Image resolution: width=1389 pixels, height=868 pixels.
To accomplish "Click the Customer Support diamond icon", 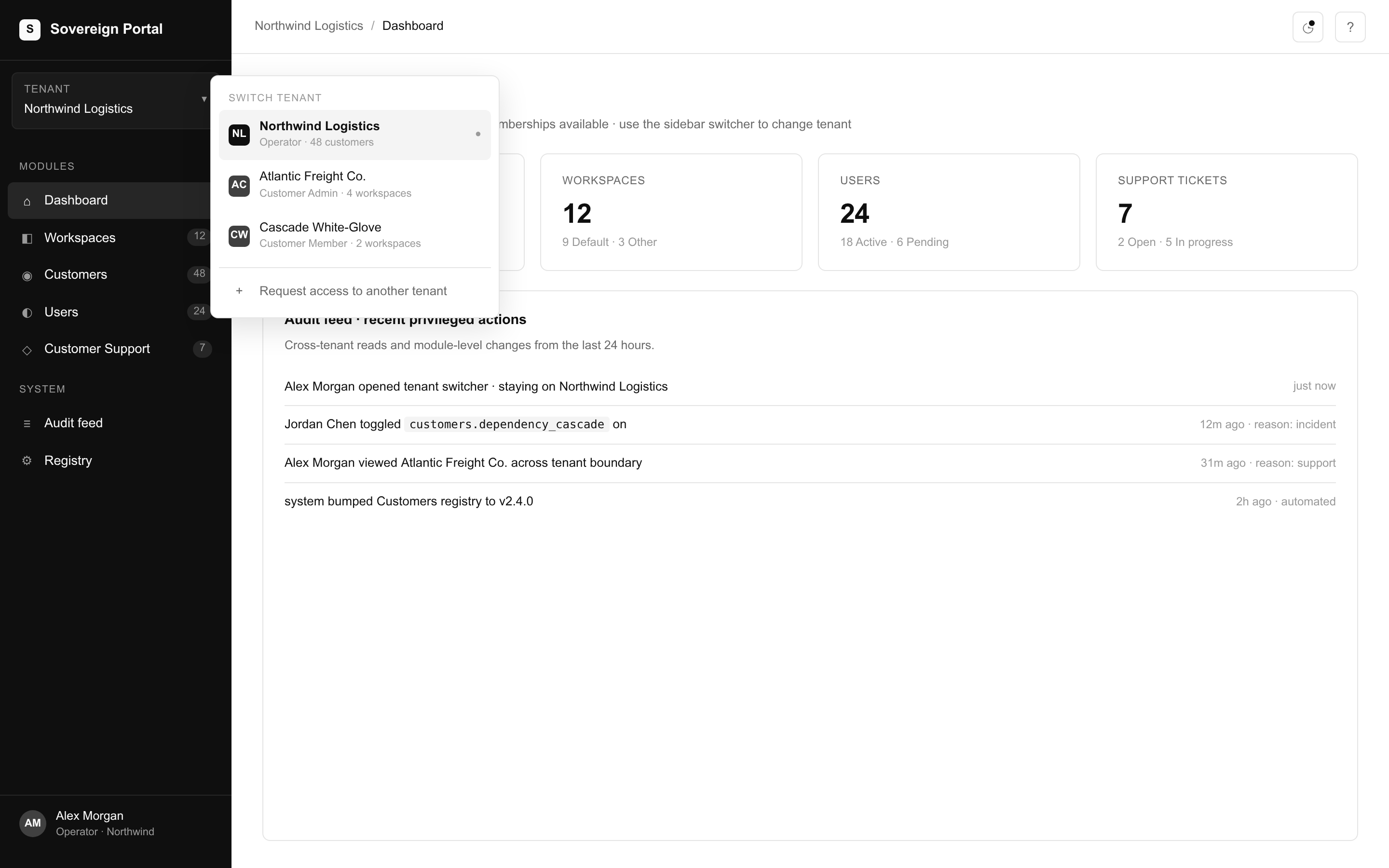I will (27, 350).
